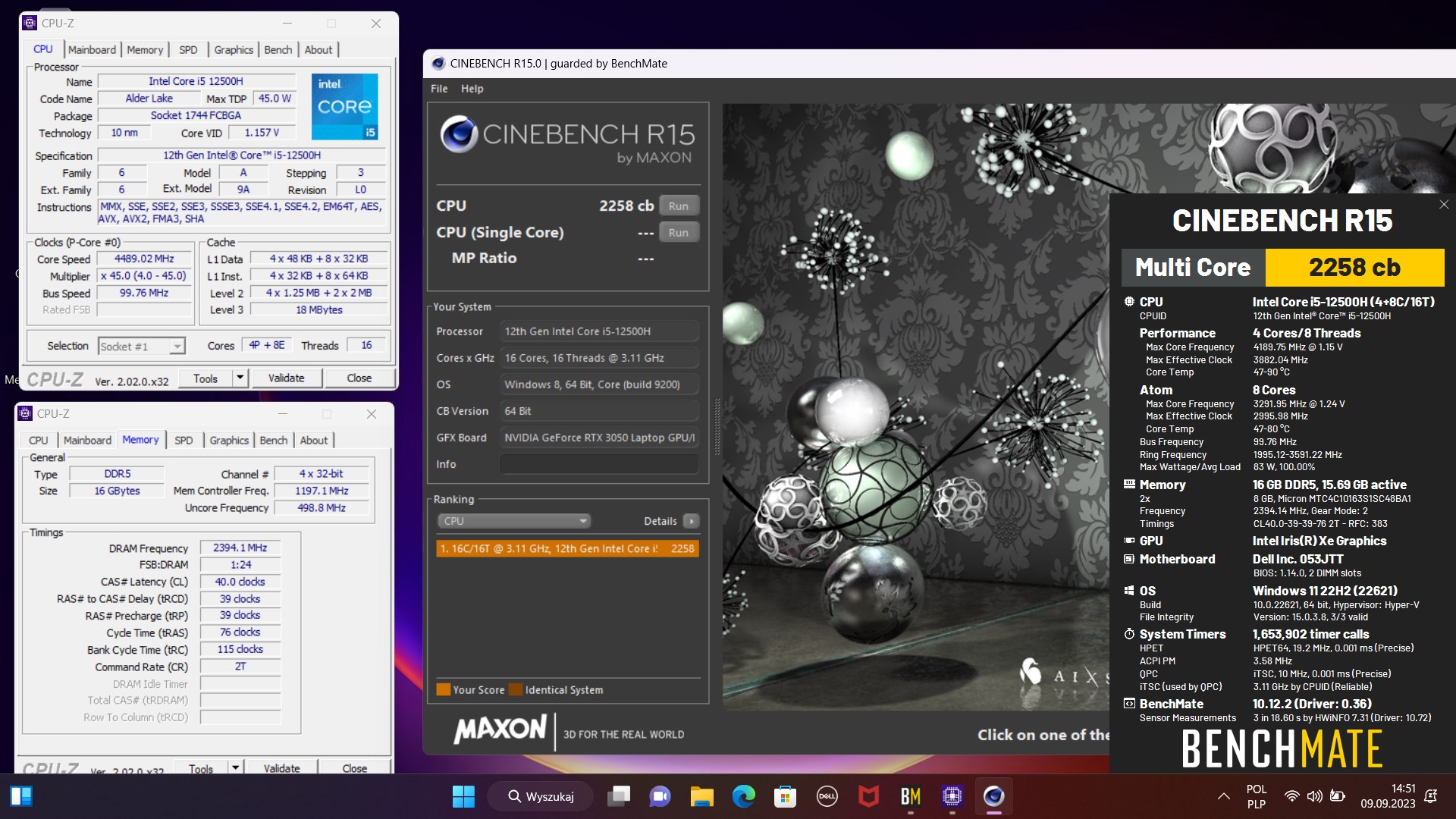Open Bench tab in top CPU-Z
The width and height of the screenshot is (1456, 819).
[278, 49]
